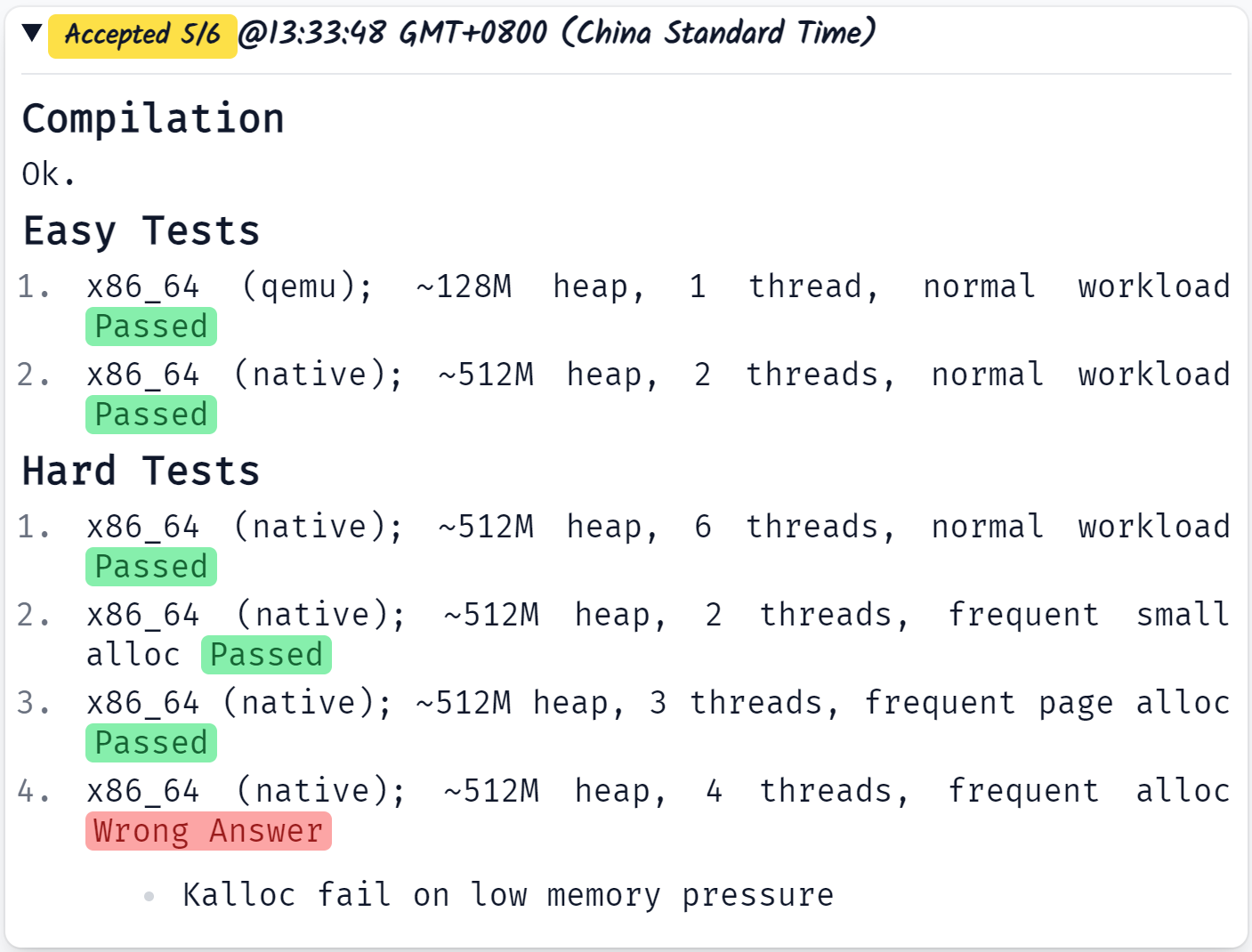Click the frequent page alloc test description
Image resolution: width=1252 pixels, height=952 pixels.
[658, 703]
